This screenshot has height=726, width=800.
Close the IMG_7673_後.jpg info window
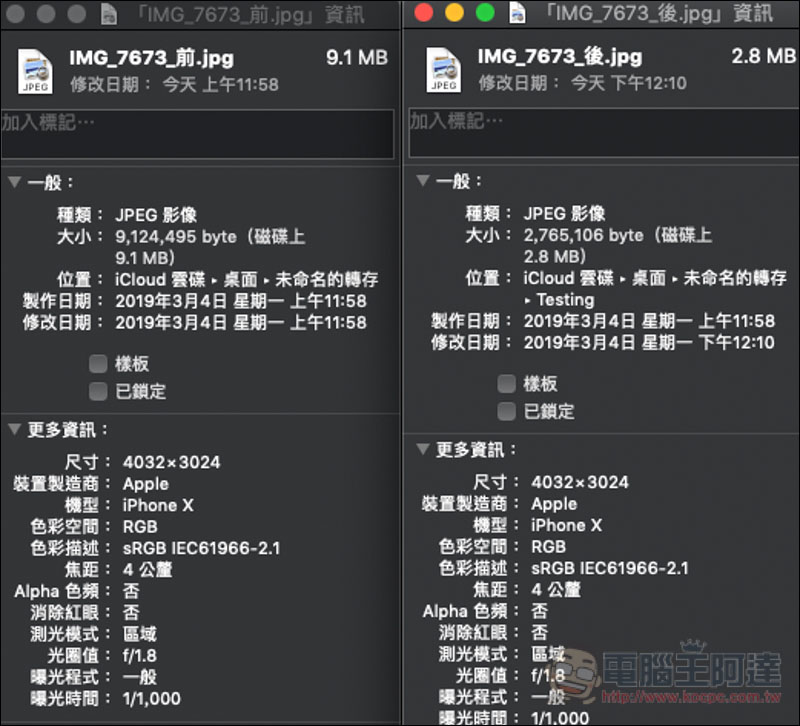click(x=423, y=12)
